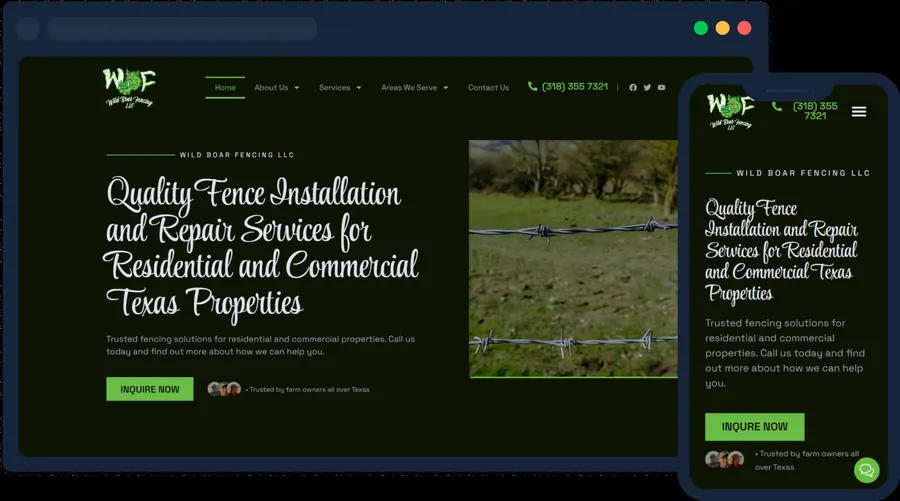Click mobile 'Trusted by farm owners all over Texas' text
900x501 pixels.
pos(807,460)
